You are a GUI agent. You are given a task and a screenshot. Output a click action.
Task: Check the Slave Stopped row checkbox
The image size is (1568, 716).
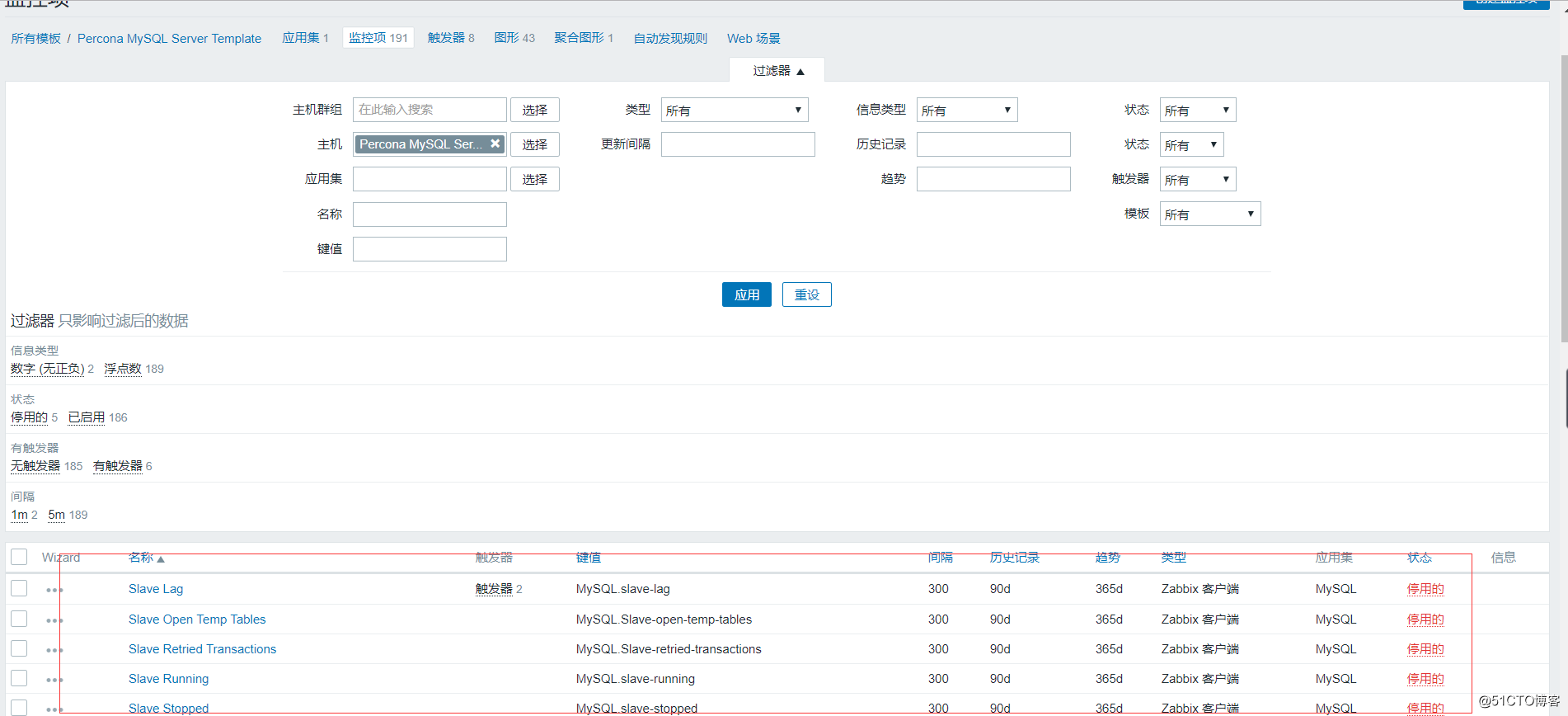click(x=19, y=708)
